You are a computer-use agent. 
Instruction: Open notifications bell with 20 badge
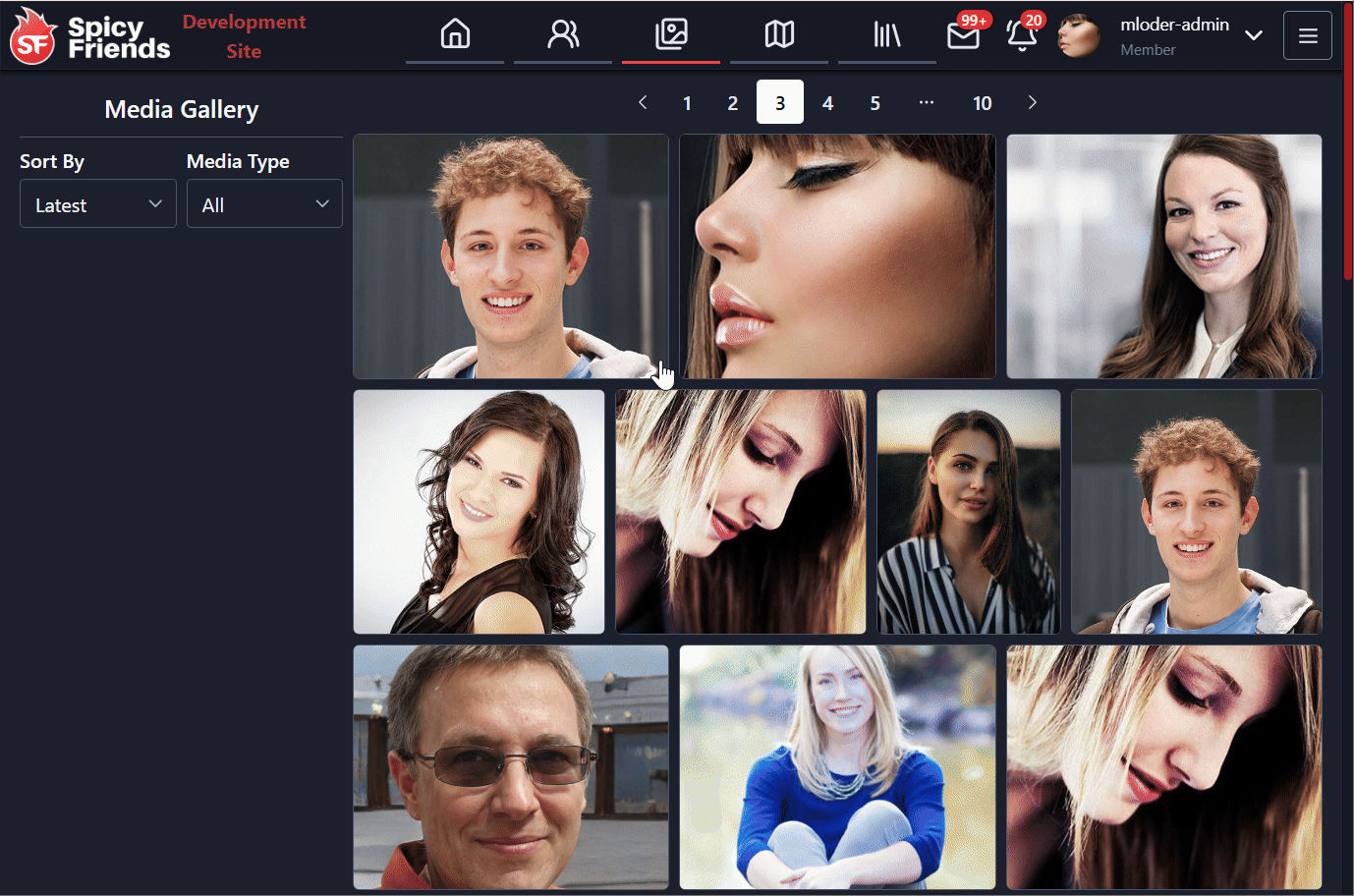[x=1022, y=35]
